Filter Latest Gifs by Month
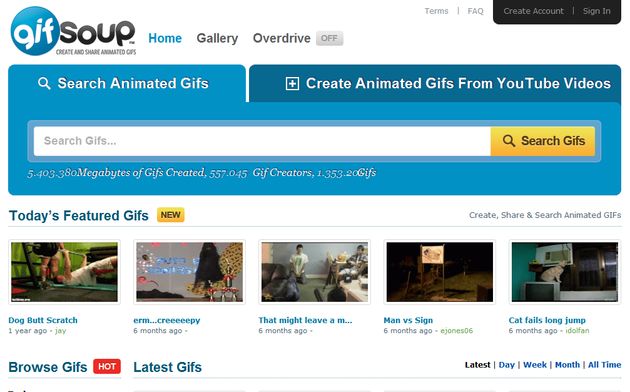Screen dimensions: 630x392 [567, 365]
